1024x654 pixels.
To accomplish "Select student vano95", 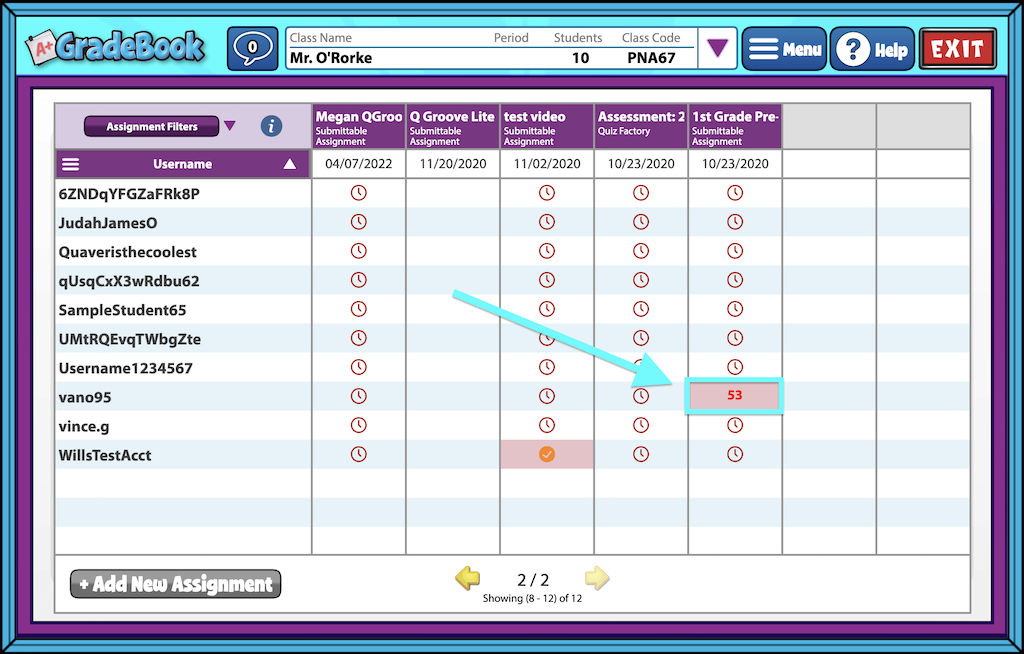I will 85,397.
